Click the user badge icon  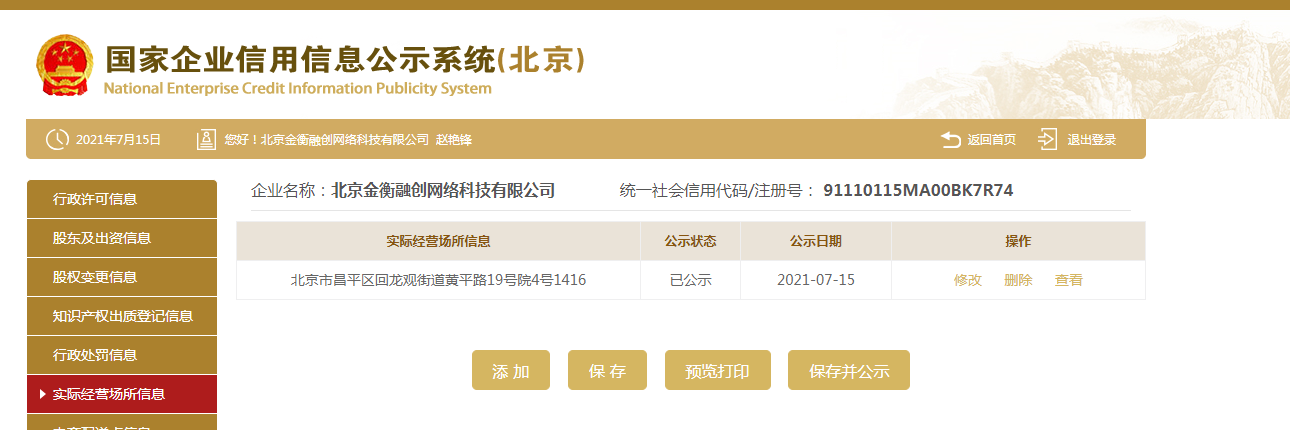[207, 140]
